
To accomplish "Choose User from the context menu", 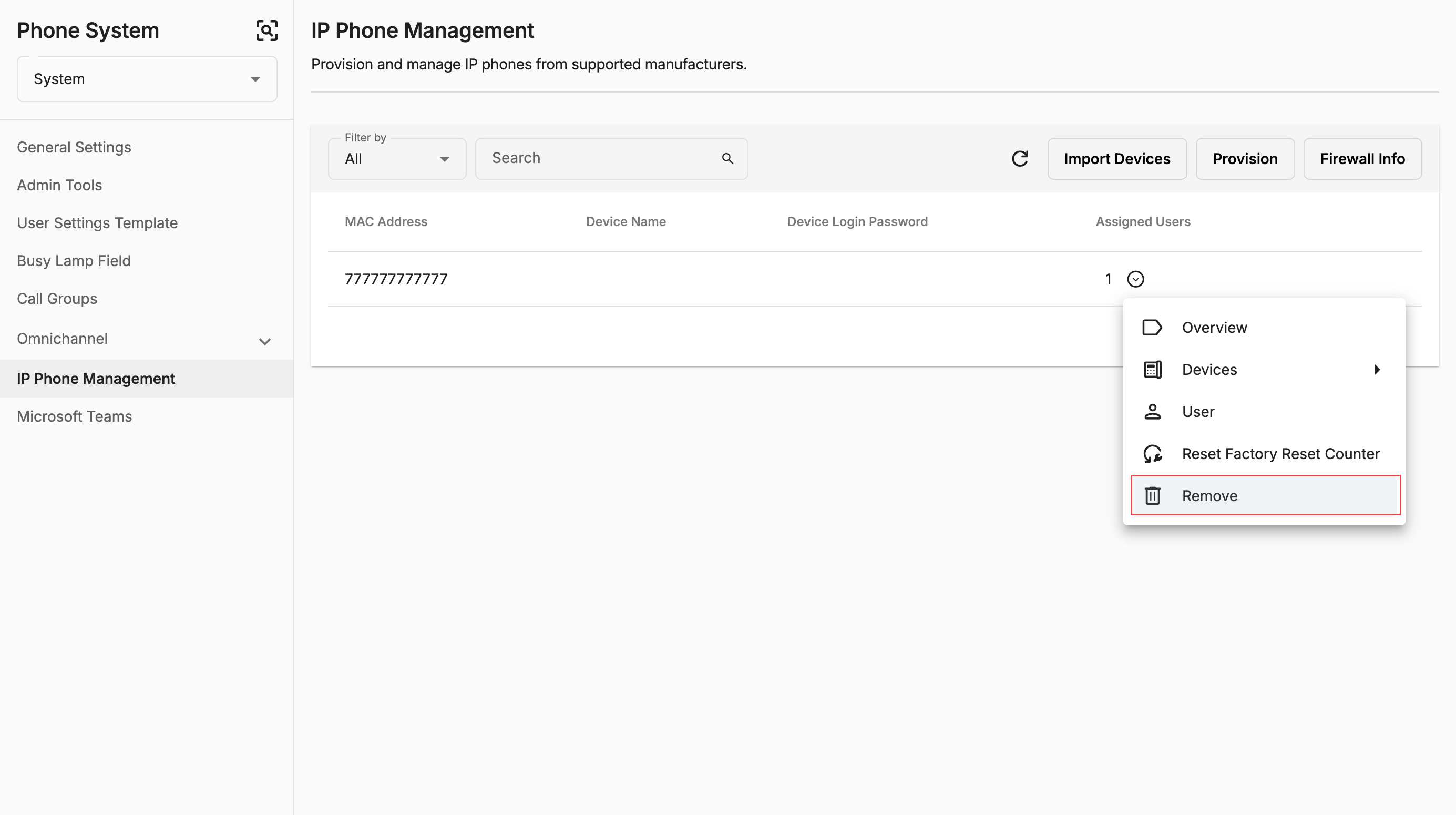I will (1265, 412).
